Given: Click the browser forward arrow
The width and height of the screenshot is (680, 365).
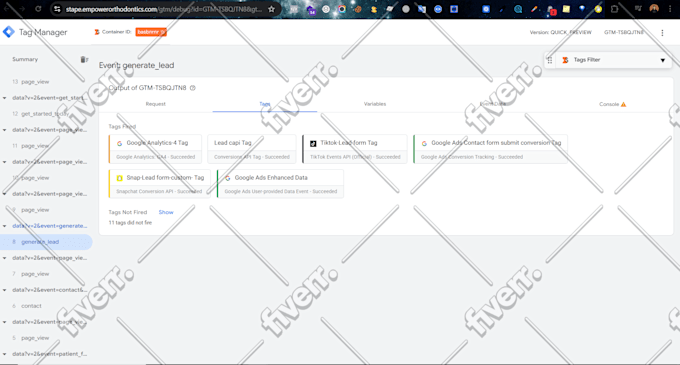Looking at the screenshot, I should [22, 9].
